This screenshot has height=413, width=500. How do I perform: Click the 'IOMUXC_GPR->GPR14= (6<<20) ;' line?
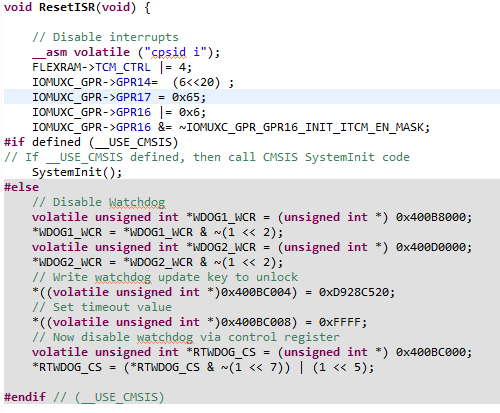point(133,82)
